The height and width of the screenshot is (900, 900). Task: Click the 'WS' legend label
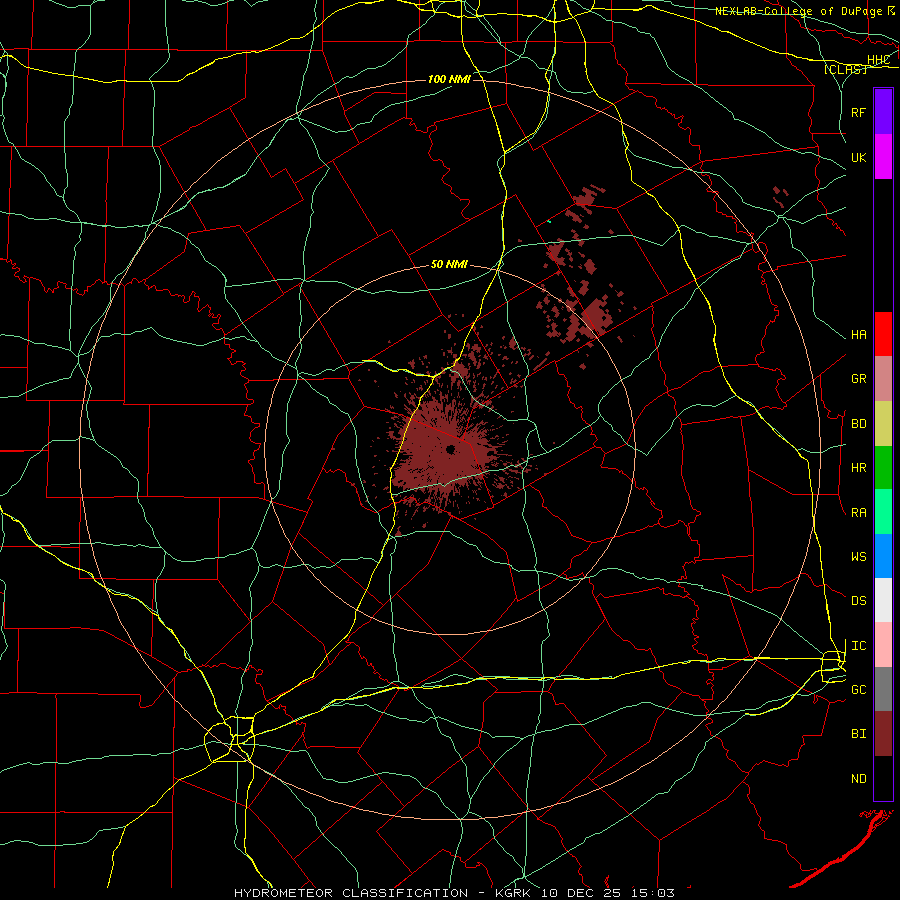[x=859, y=557]
